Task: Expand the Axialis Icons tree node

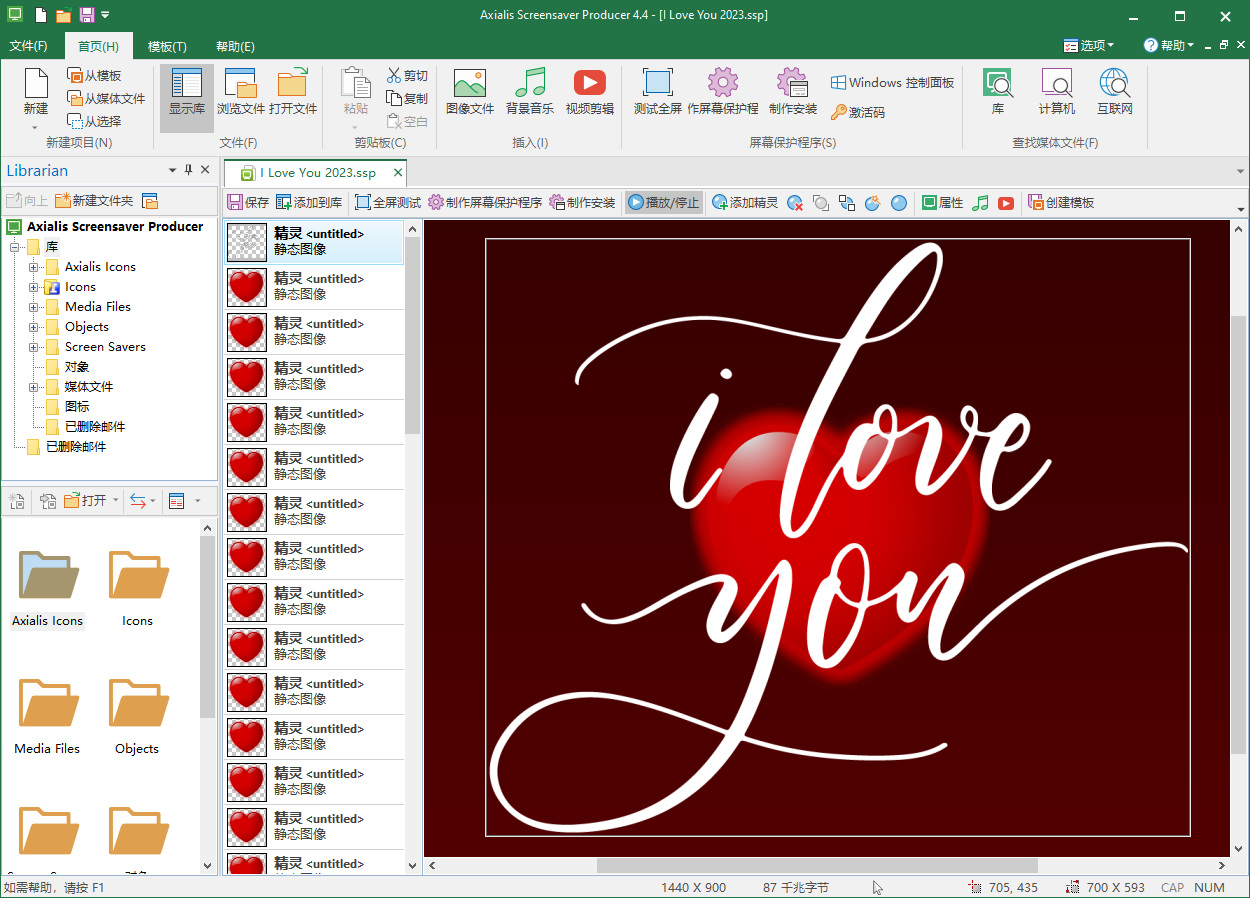Action: tap(34, 266)
